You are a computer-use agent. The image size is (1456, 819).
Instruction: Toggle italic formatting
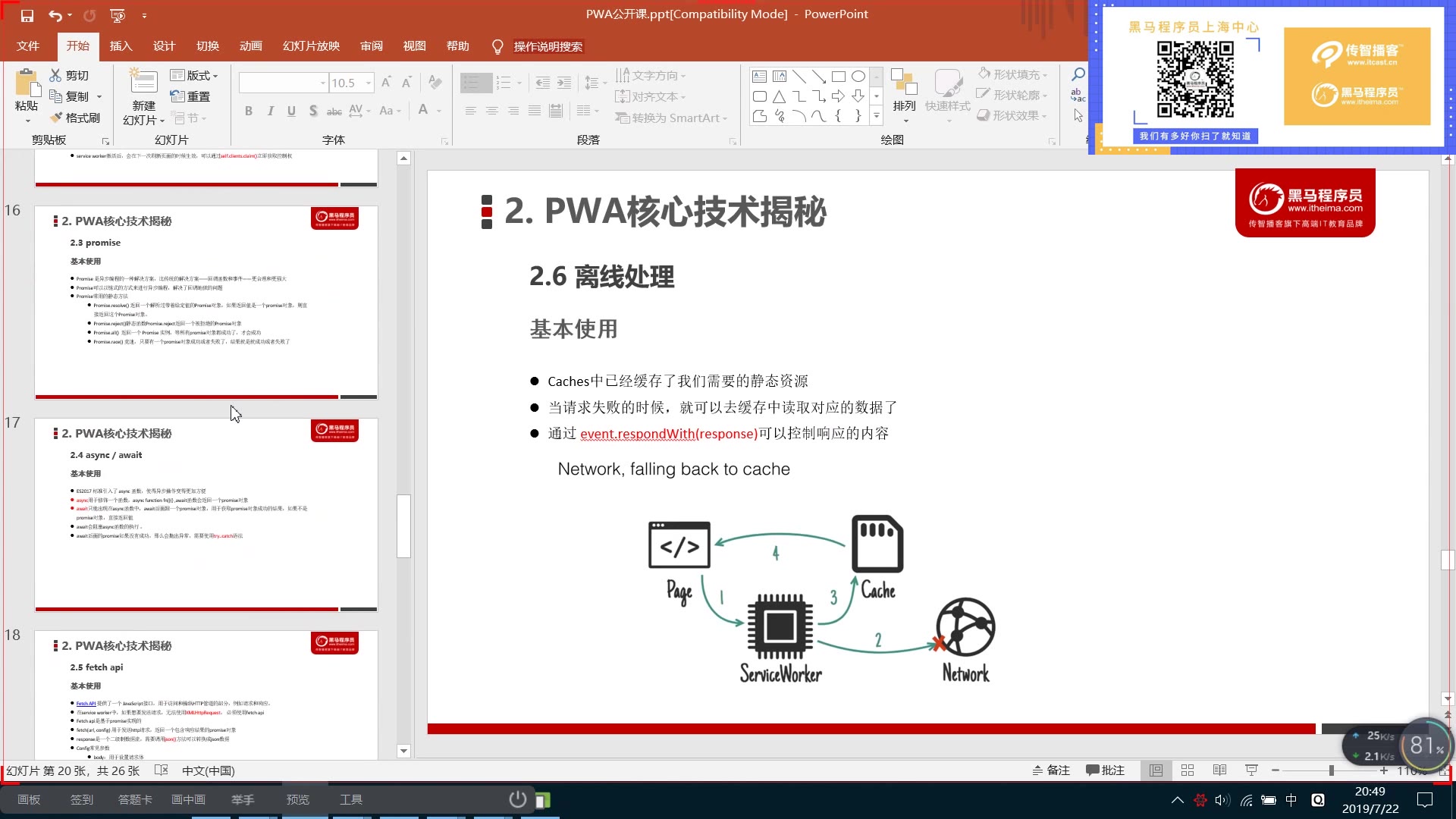(271, 111)
